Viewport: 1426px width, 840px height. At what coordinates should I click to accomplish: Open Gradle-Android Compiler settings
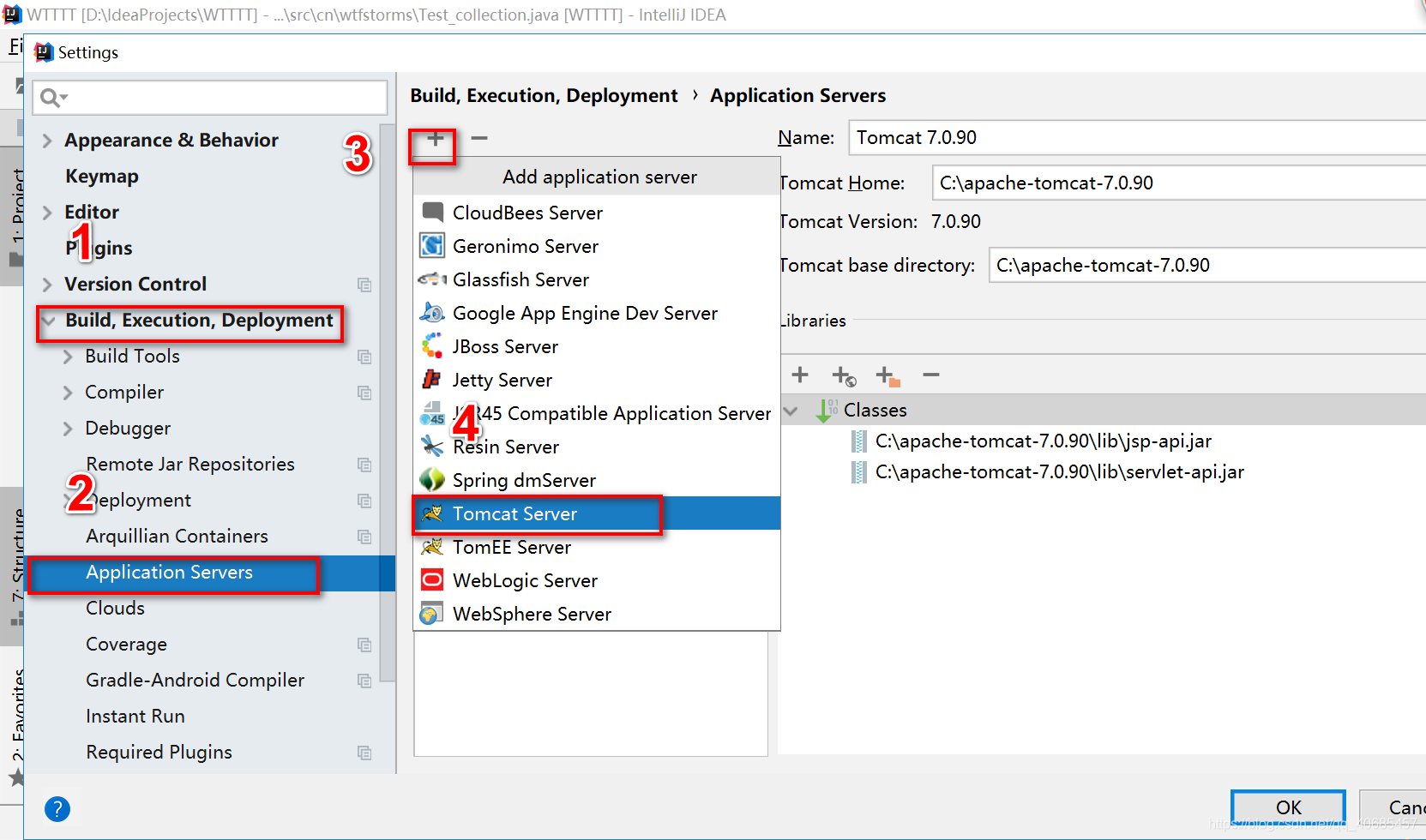pyautogui.click(x=195, y=680)
